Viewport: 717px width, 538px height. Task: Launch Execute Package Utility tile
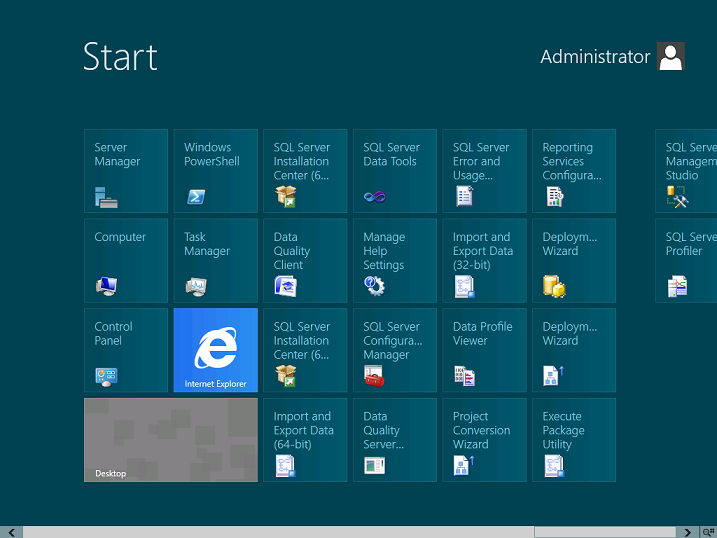point(574,440)
